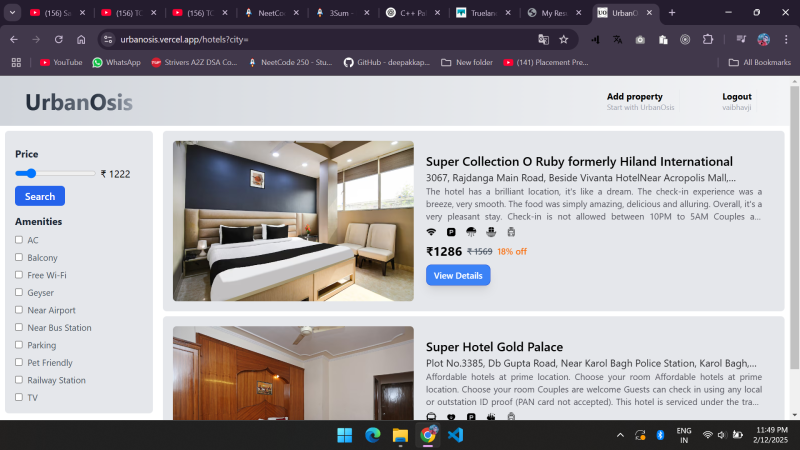Open the volume speaker tray icon
The image size is (800, 450).
pos(721,435)
